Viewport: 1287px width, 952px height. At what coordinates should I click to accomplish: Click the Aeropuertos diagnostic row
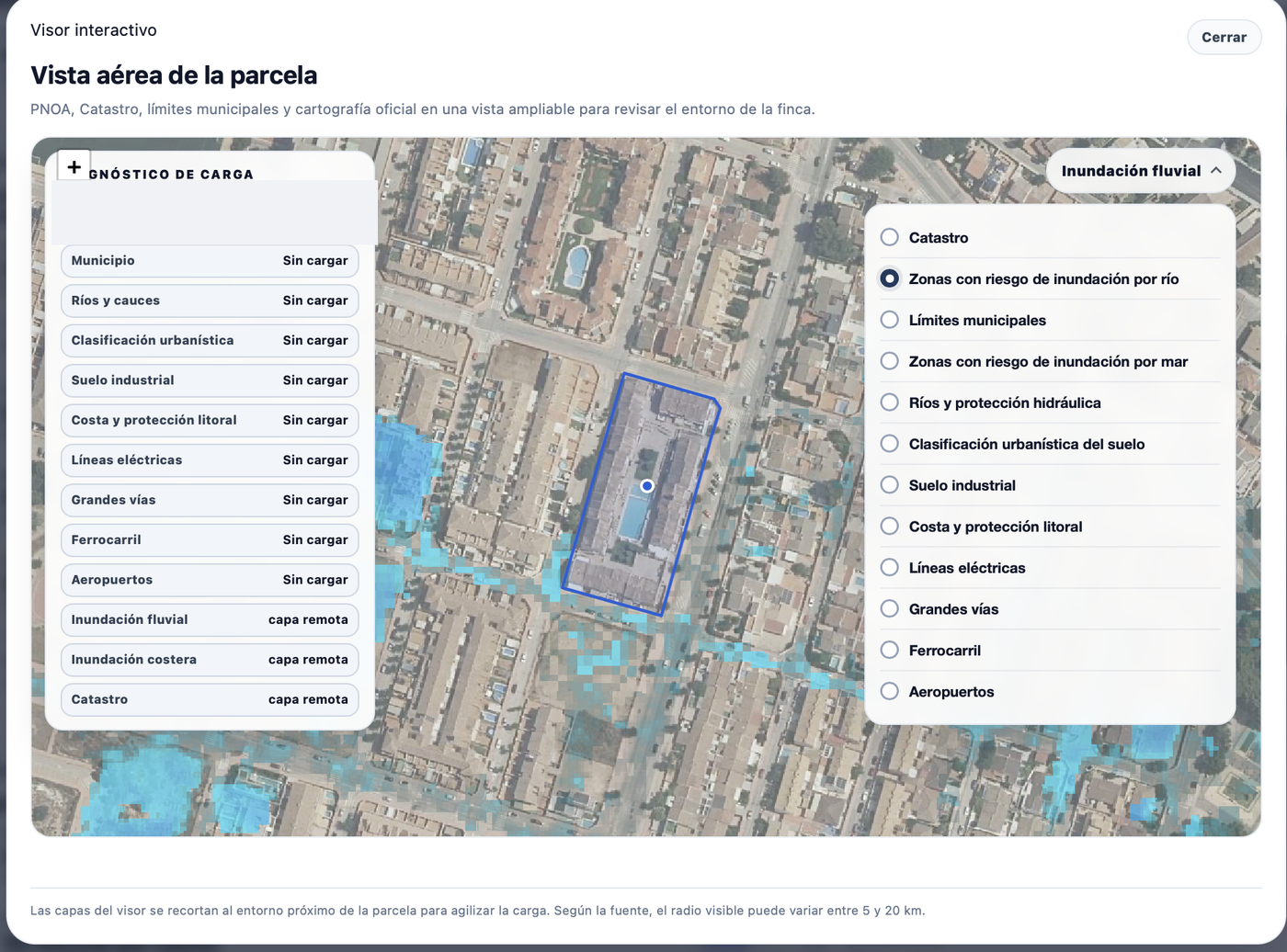pyautogui.click(x=210, y=580)
